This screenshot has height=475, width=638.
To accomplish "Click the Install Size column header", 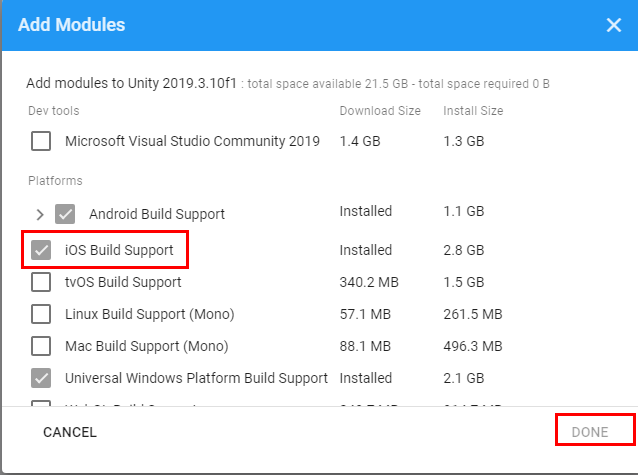I will tap(473, 111).
